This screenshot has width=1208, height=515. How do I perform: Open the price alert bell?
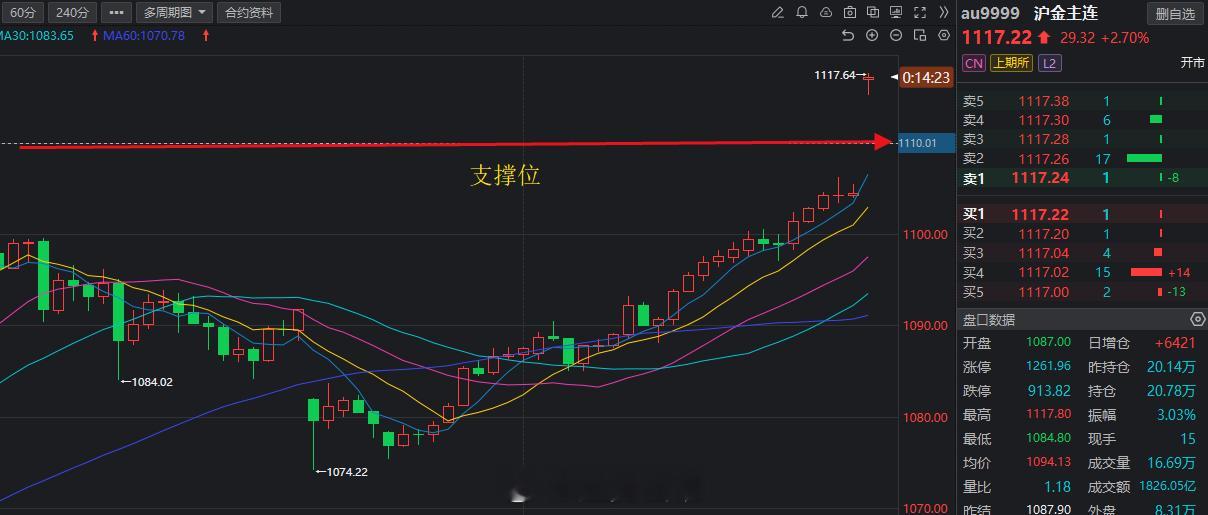click(802, 13)
